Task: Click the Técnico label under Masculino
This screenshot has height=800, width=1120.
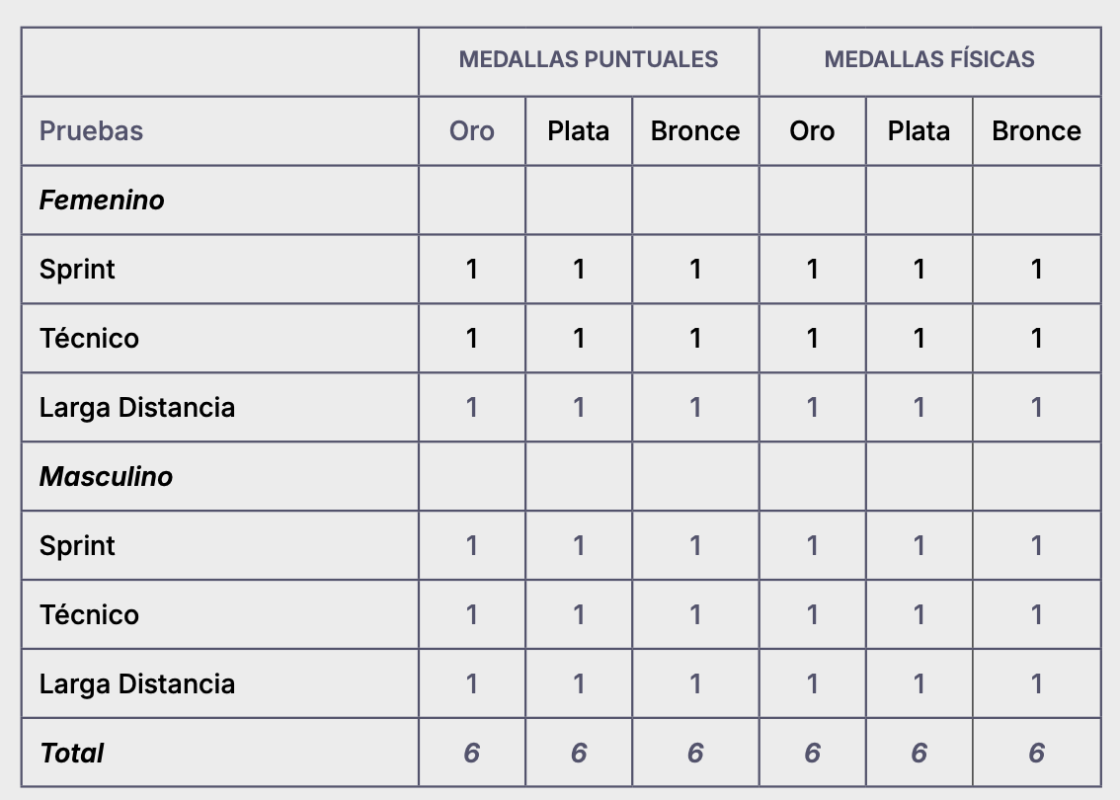Action: coord(89,615)
